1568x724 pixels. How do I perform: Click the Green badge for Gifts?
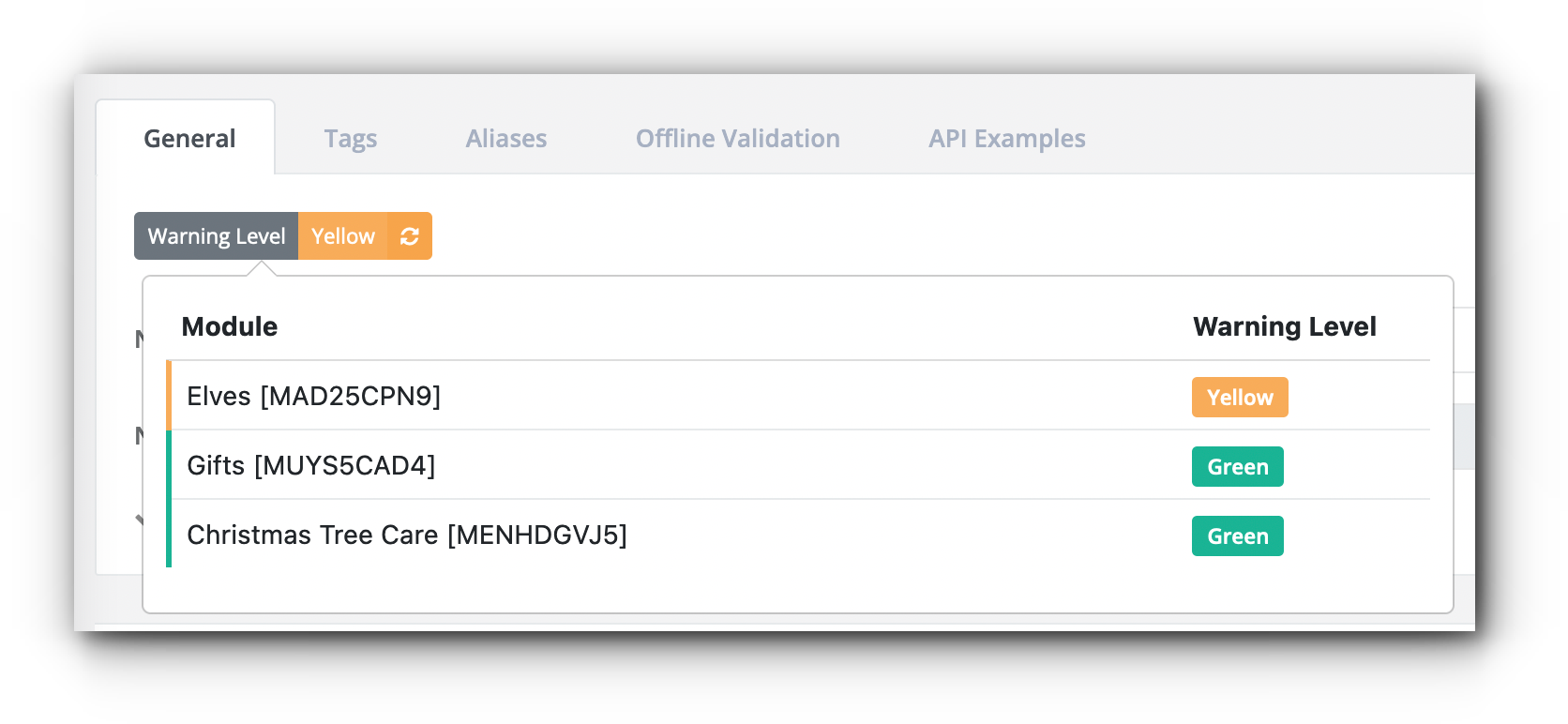pos(1238,467)
